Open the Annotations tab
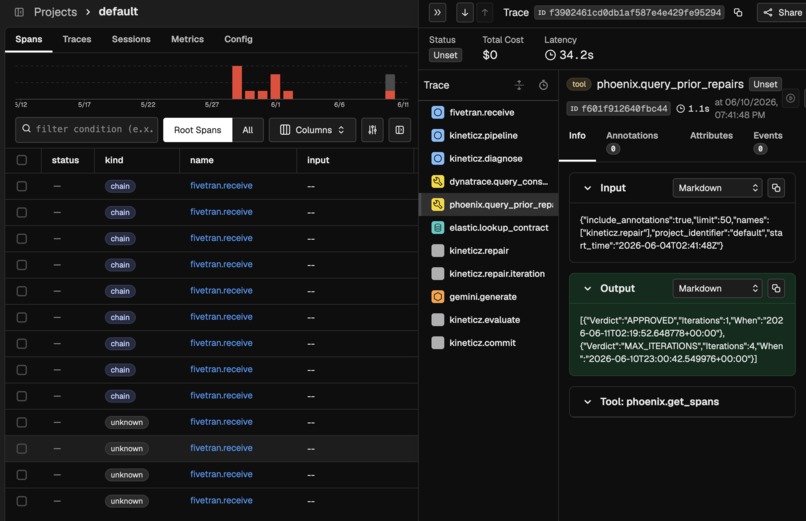The image size is (806, 521). 632,142
